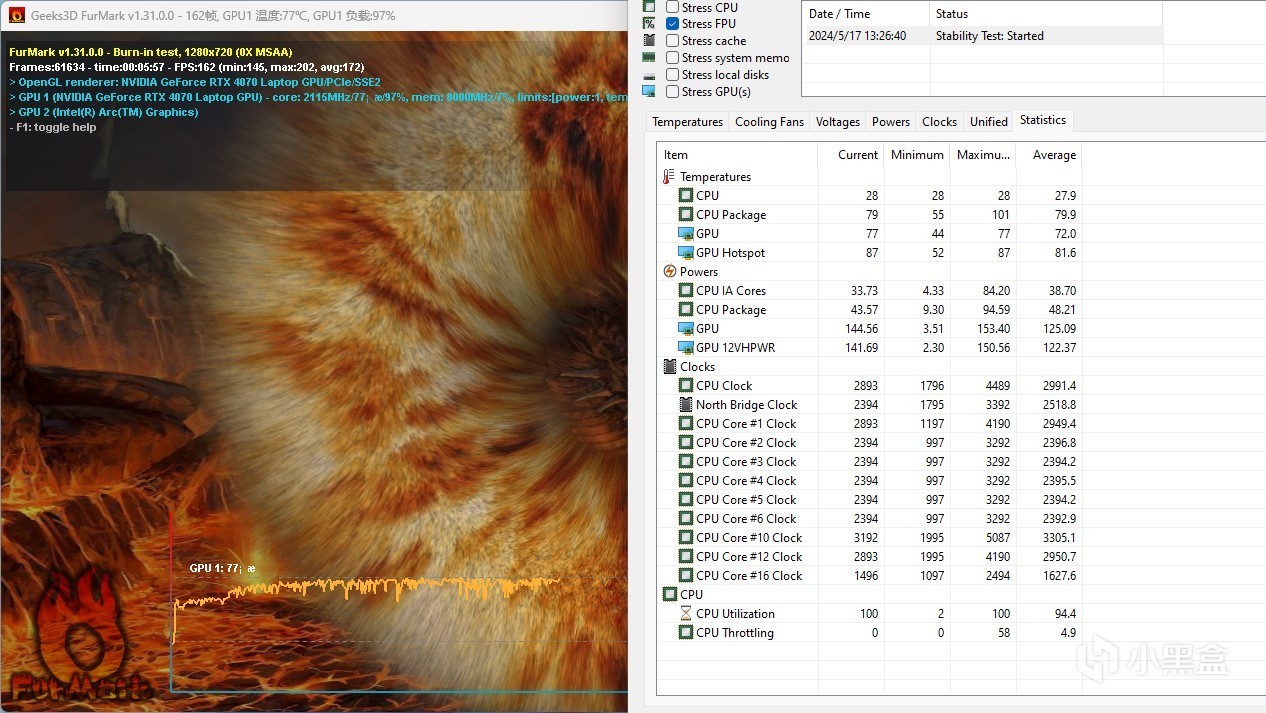1266x713 pixels.
Task: Click the CPU Core #12 Clock icon
Action: 685,557
